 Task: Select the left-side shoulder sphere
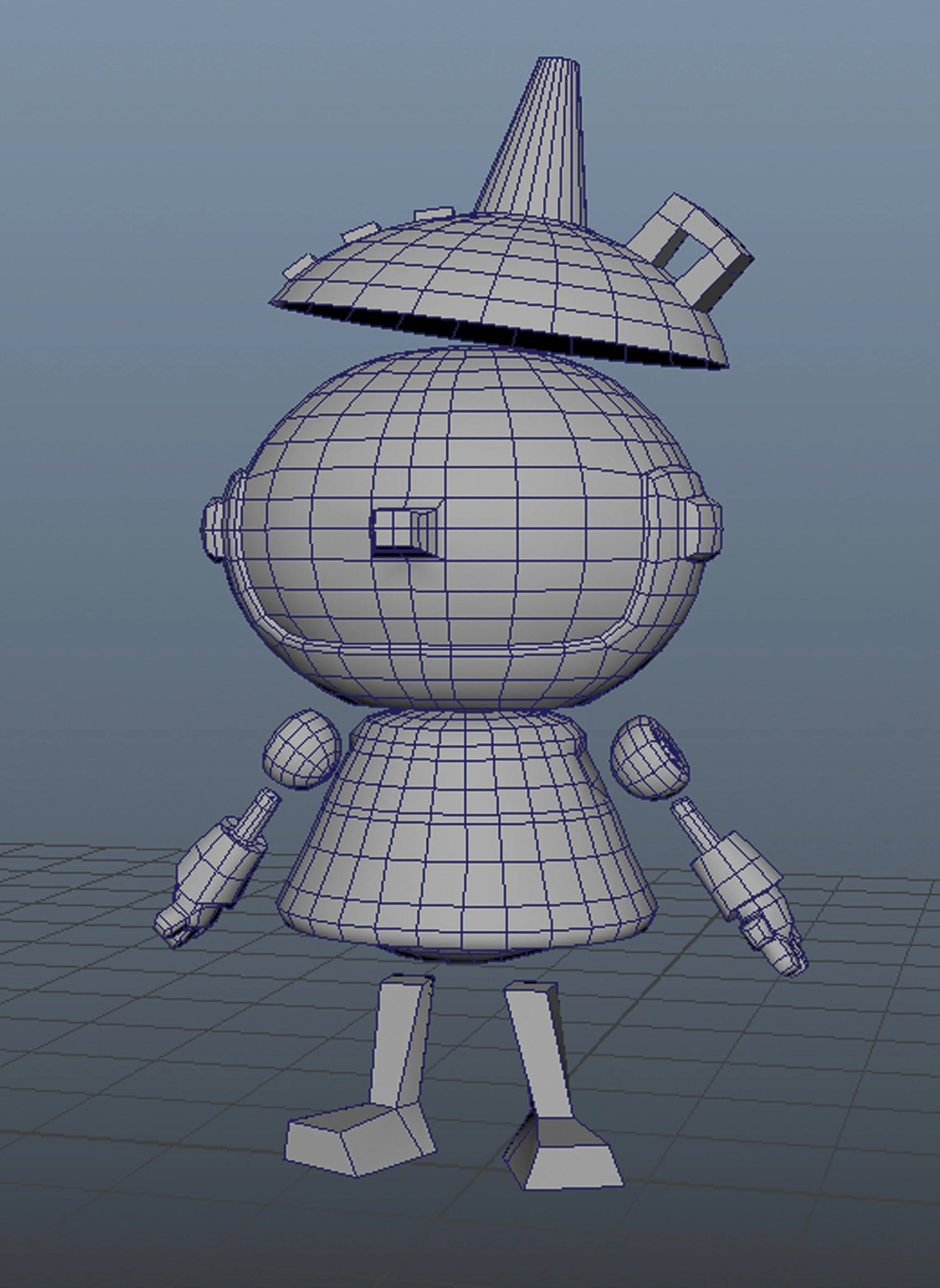[x=302, y=750]
